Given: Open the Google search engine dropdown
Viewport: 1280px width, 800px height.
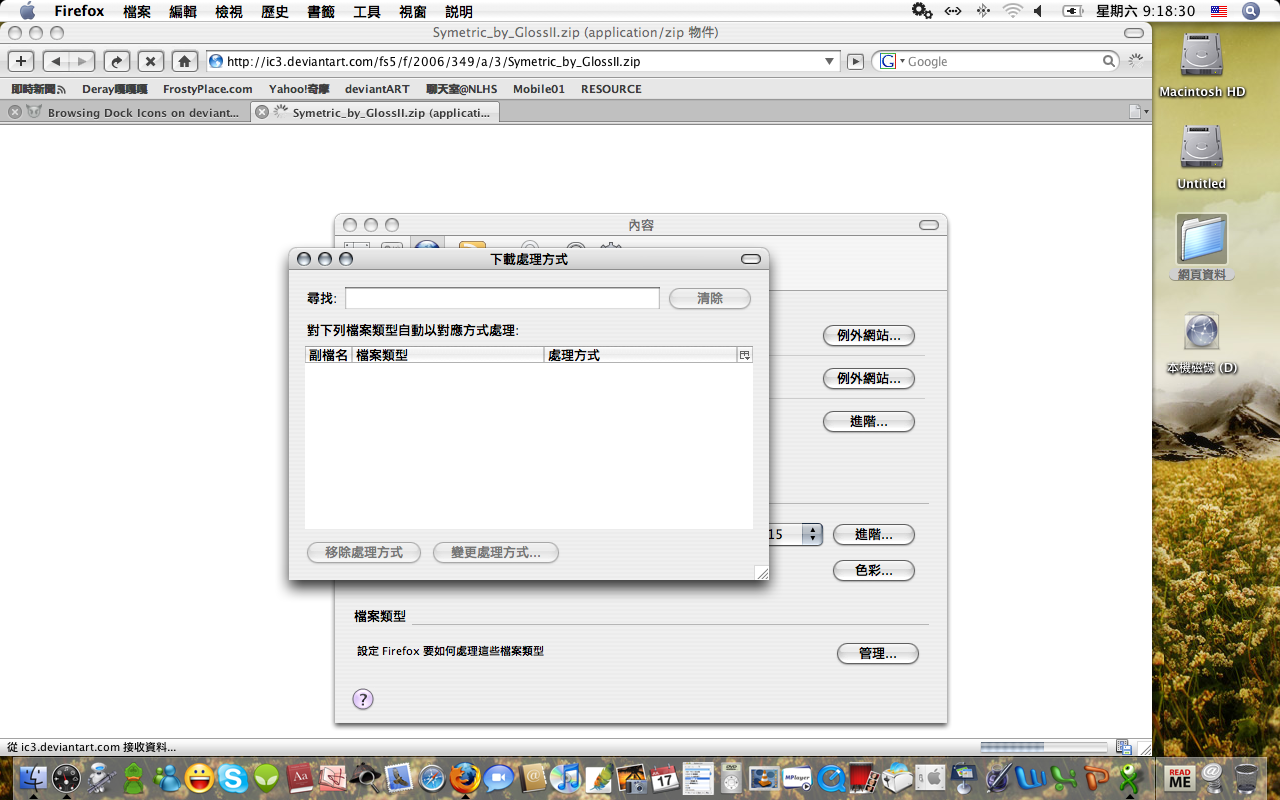Looking at the screenshot, I should pos(890,61).
